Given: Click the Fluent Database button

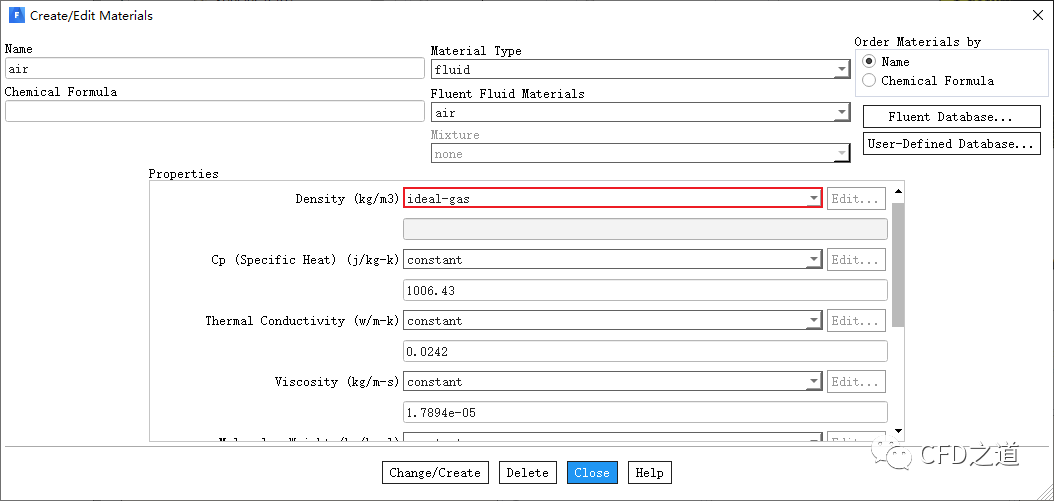Looking at the screenshot, I should [x=951, y=117].
